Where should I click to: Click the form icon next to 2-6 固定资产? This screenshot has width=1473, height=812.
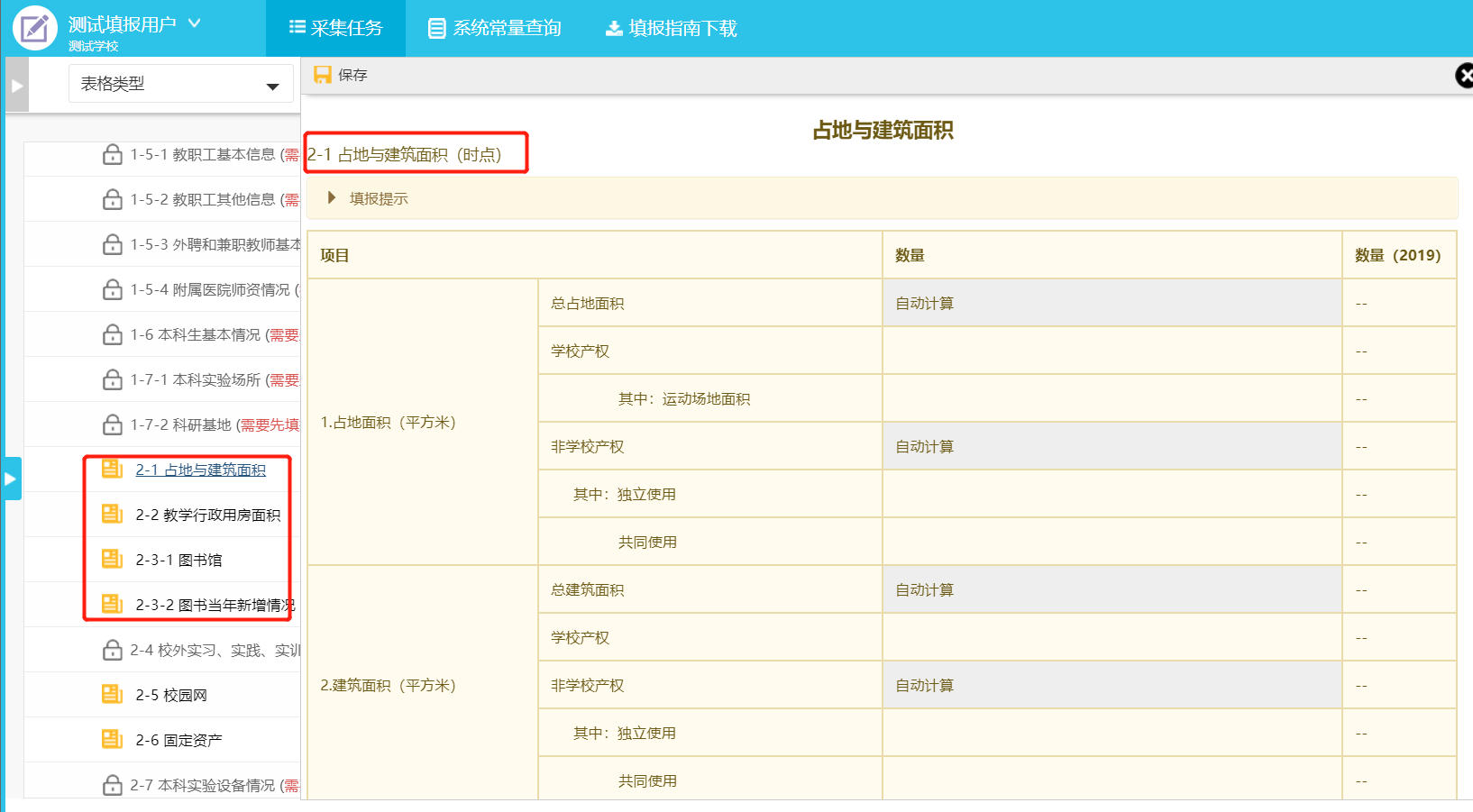pos(112,740)
